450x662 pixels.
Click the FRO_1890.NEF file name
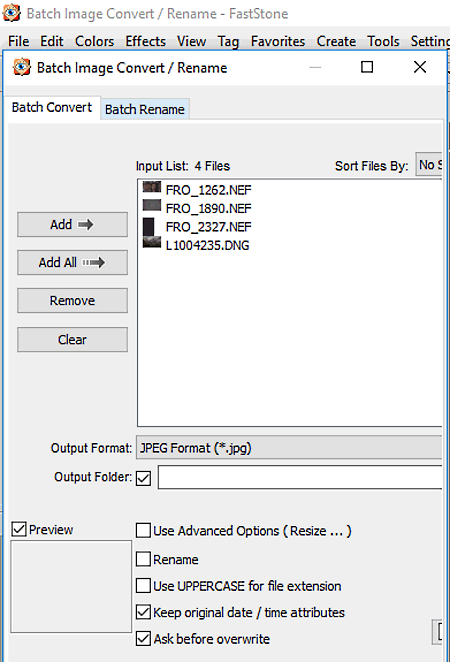tap(209, 209)
